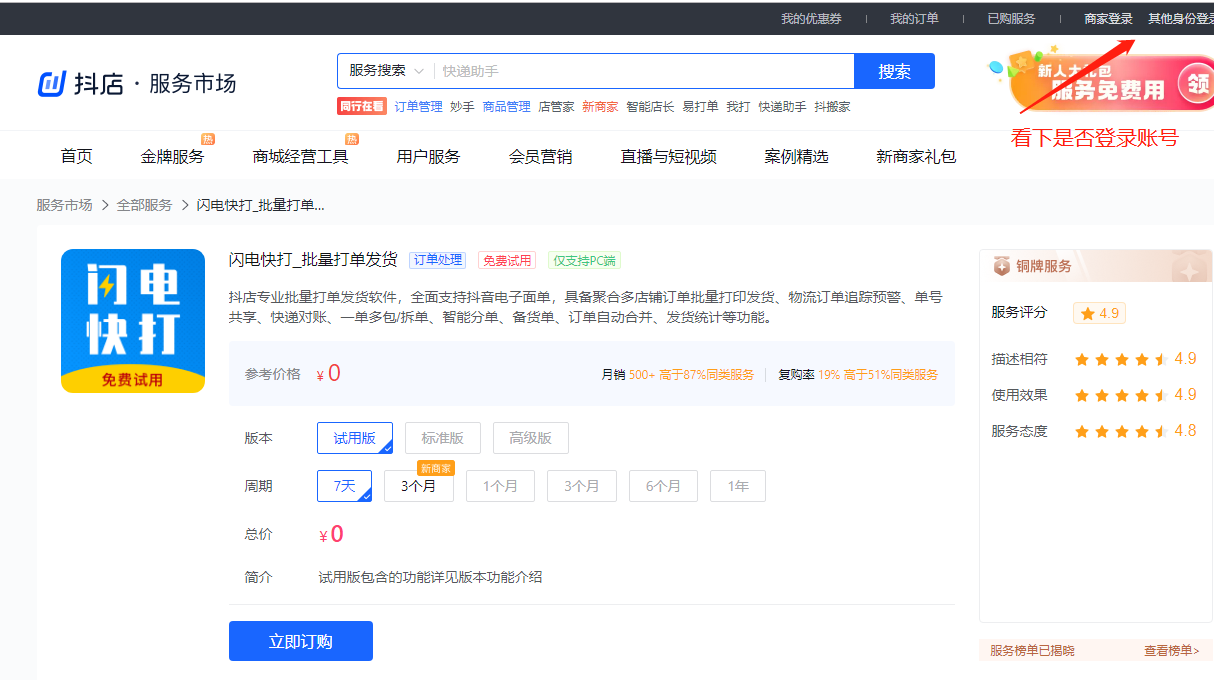Select the 1年 period option
Viewport: 1214px width, 680px height.
738,486
